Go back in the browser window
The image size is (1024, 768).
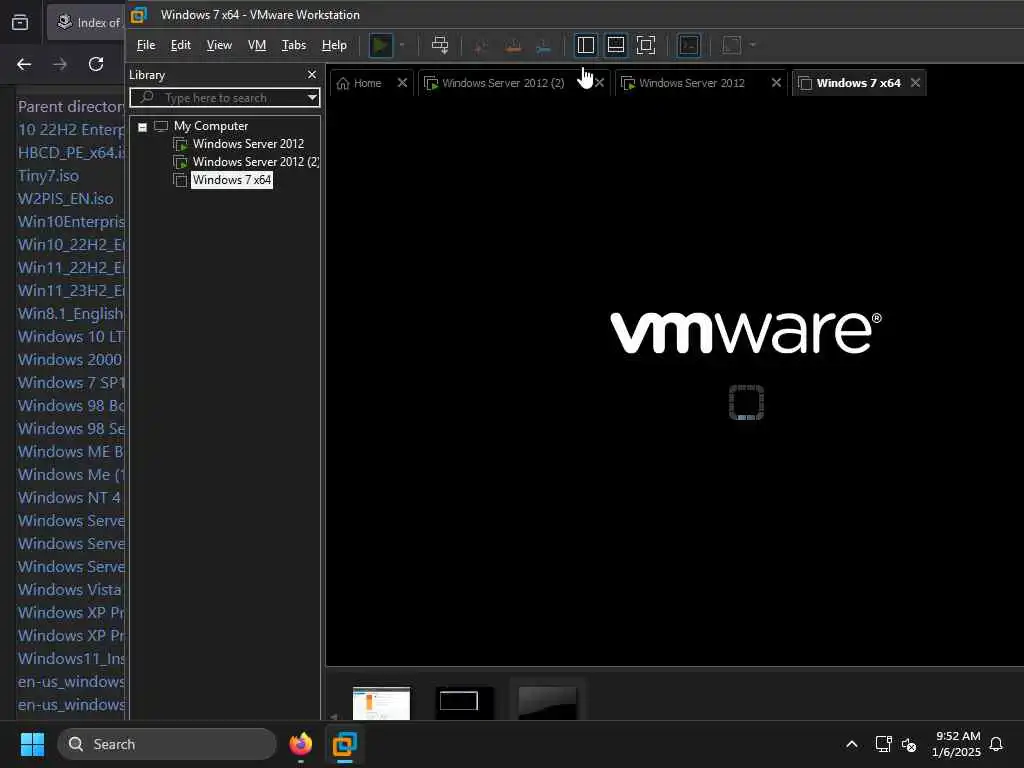(x=24, y=64)
